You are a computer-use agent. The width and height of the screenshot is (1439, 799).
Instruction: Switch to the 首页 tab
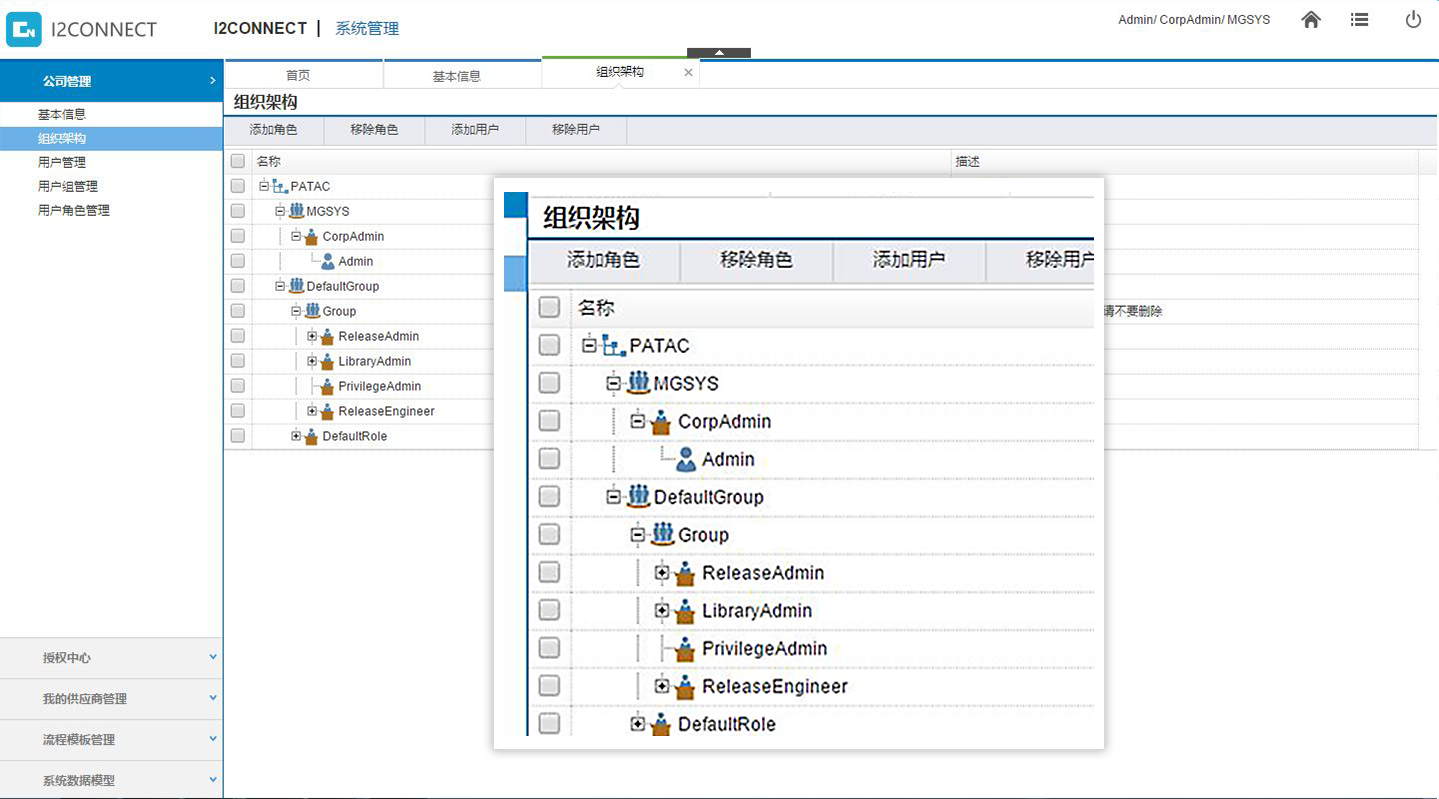[304, 75]
